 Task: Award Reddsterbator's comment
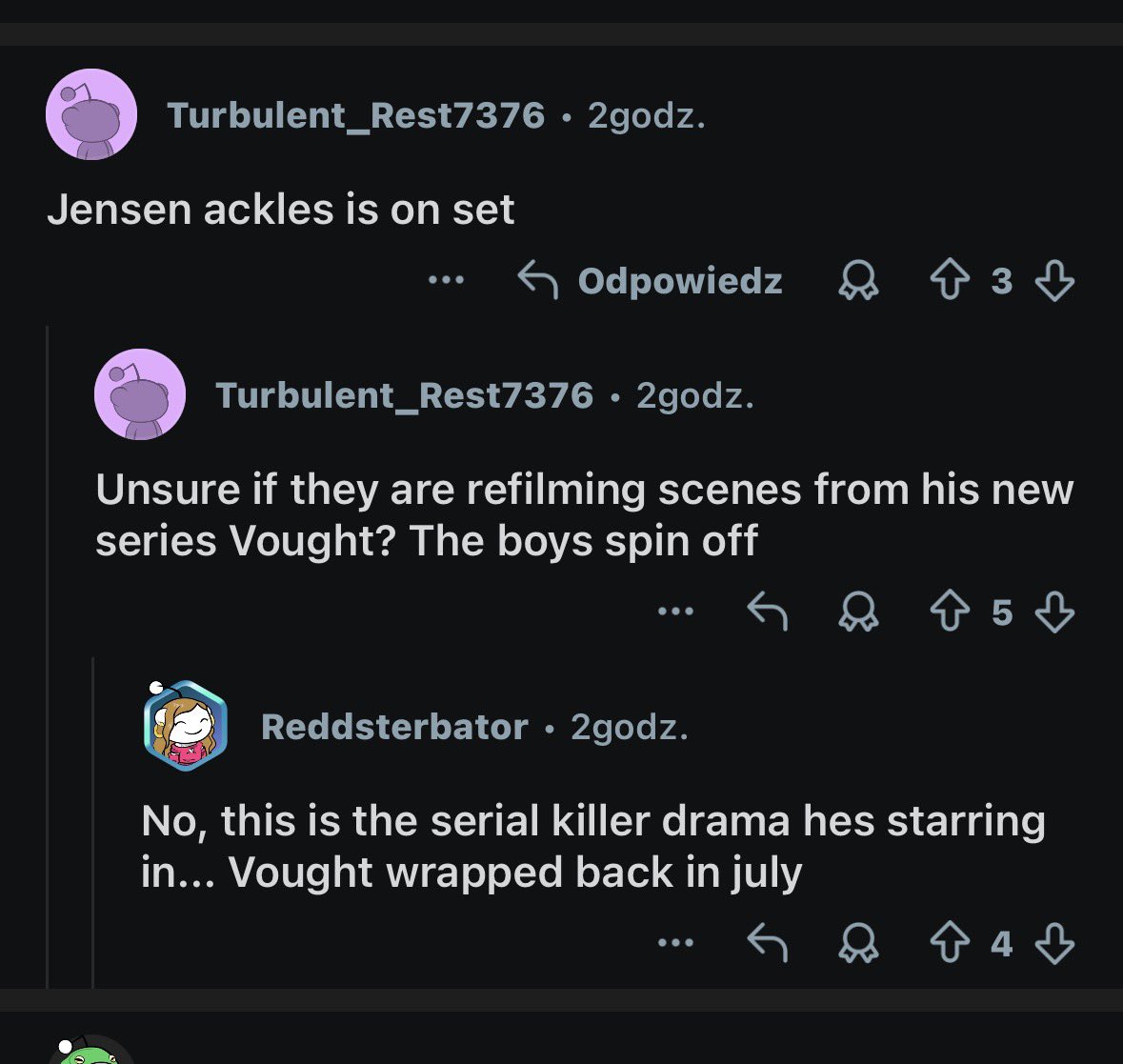(858, 942)
